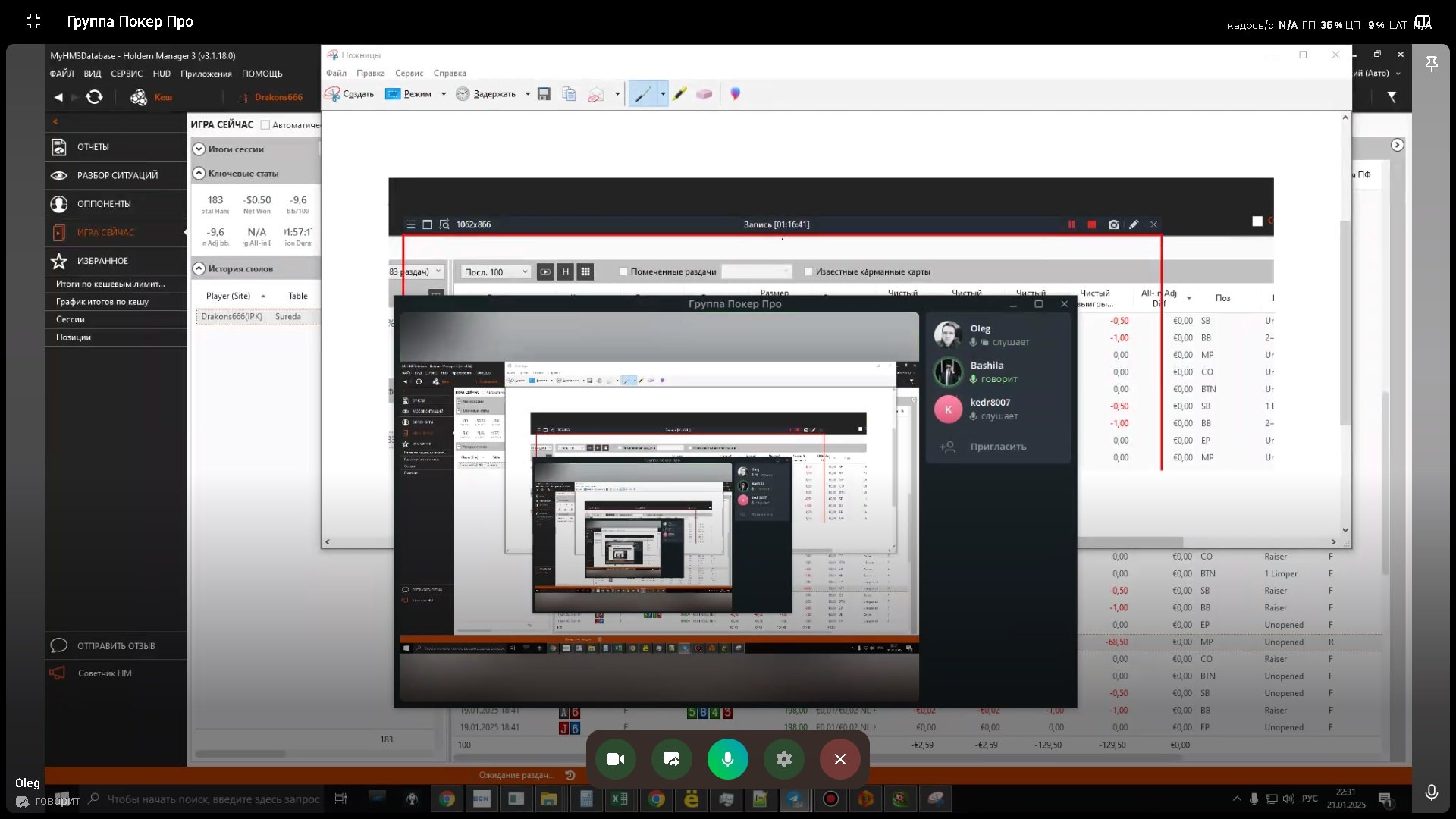Collapse the История столов section
This screenshot has height=819, width=1456.
[x=199, y=268]
